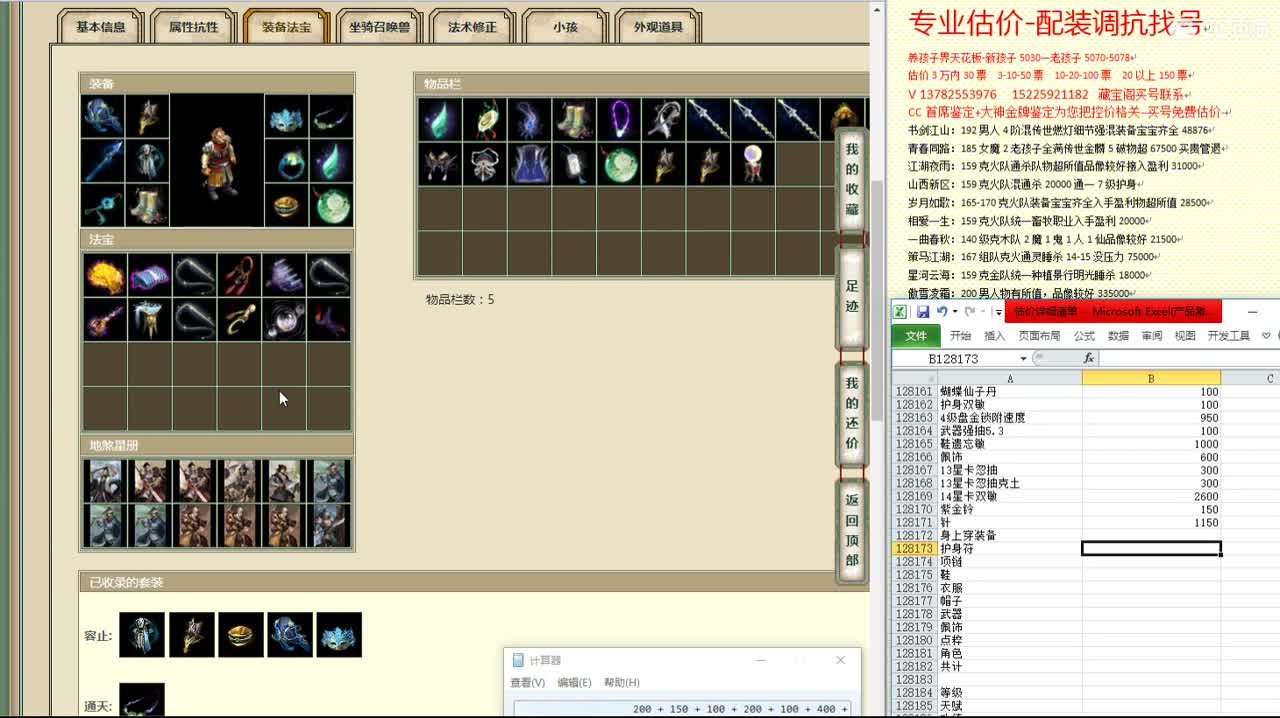Save the Excel workbook
The height and width of the screenshot is (718, 1280).
click(923, 312)
